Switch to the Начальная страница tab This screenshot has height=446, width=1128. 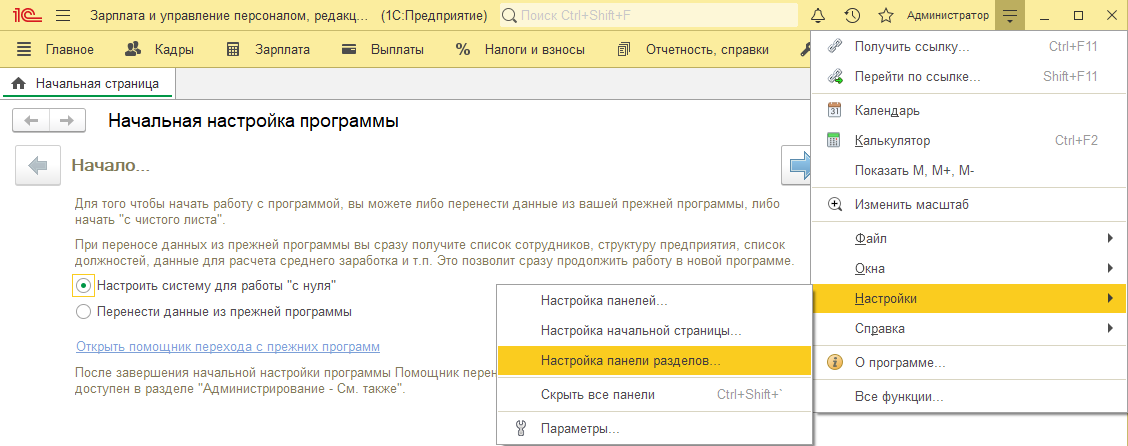pos(87,84)
